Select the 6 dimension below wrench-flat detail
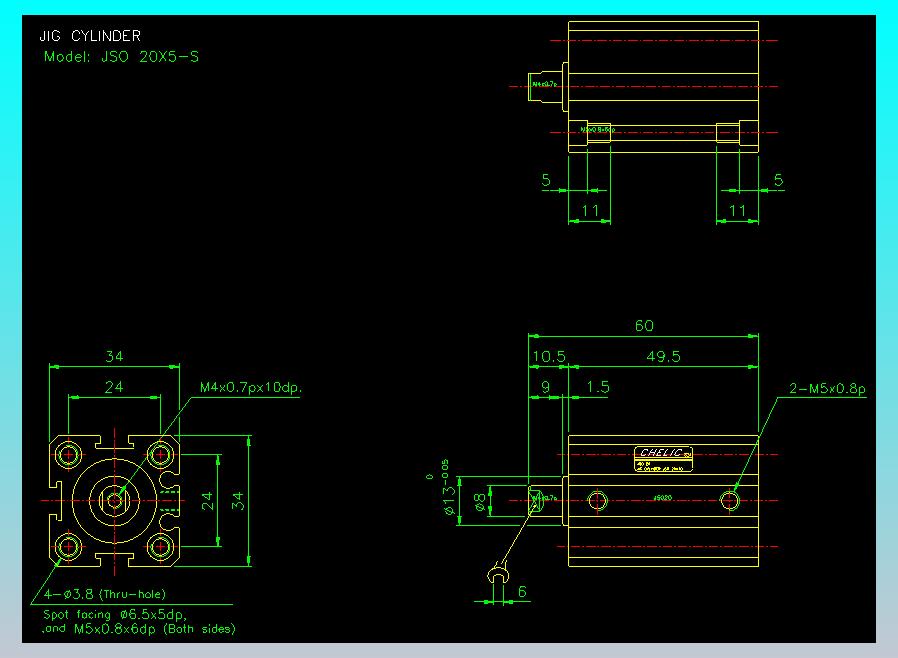The width and height of the screenshot is (898, 658). [522, 592]
